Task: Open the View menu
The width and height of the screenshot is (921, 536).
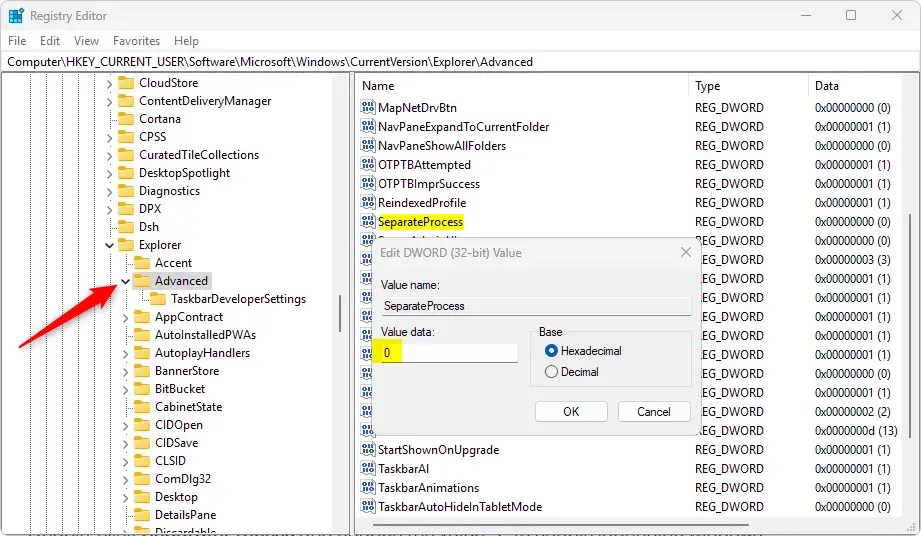Action: click(x=86, y=41)
